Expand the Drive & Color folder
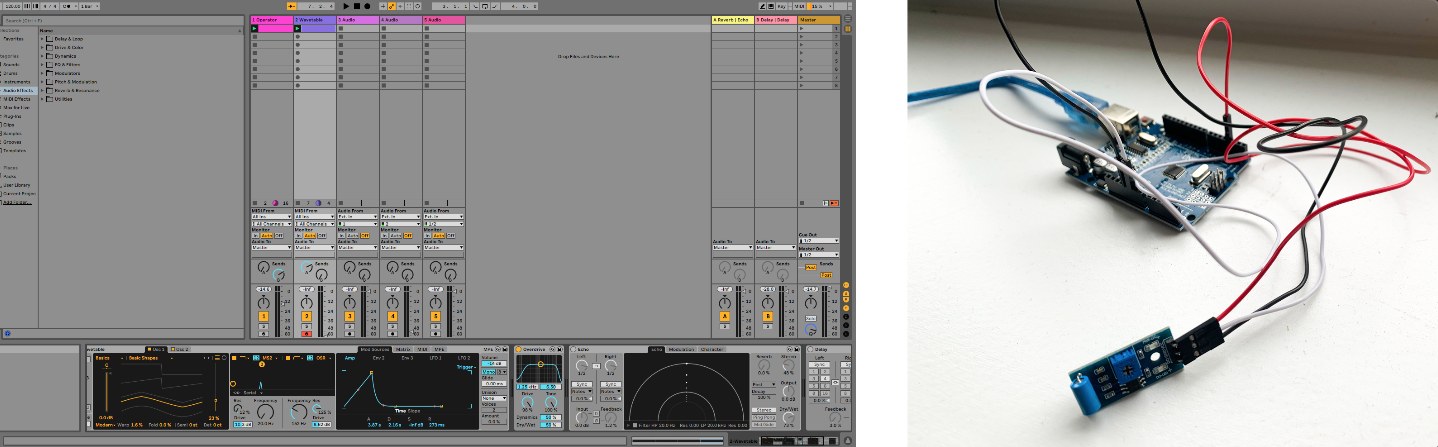The width and height of the screenshot is (1438, 447). pos(42,46)
